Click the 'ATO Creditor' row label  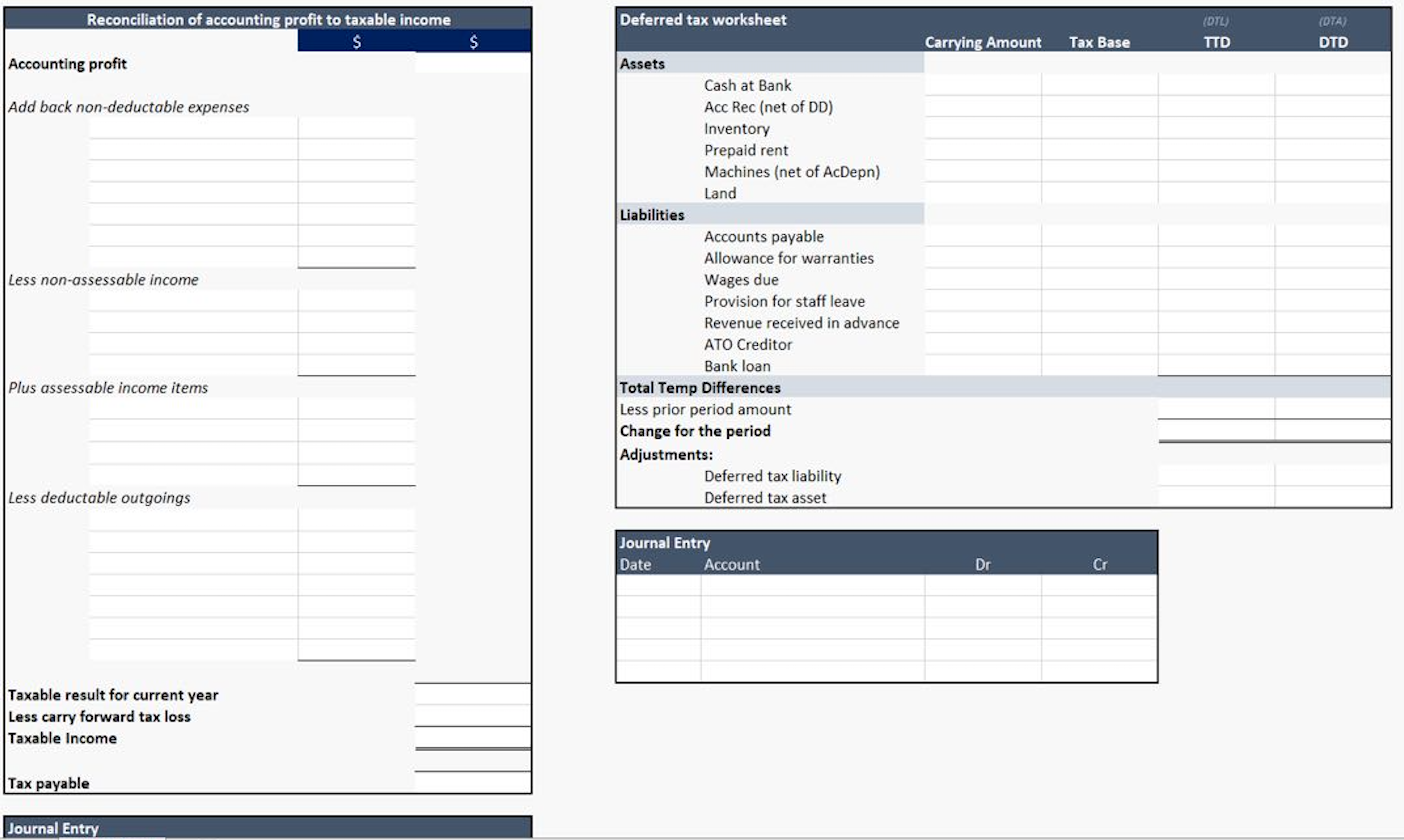[748, 345]
